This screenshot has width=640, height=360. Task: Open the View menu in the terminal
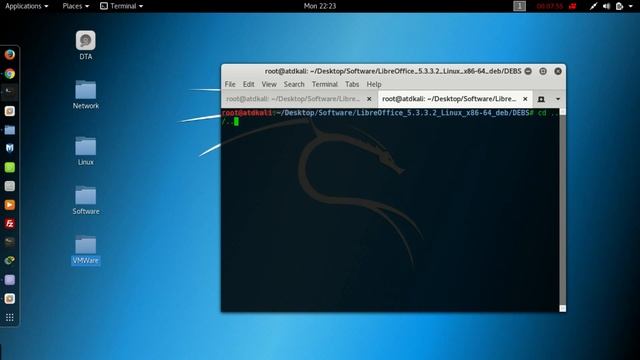(x=269, y=84)
